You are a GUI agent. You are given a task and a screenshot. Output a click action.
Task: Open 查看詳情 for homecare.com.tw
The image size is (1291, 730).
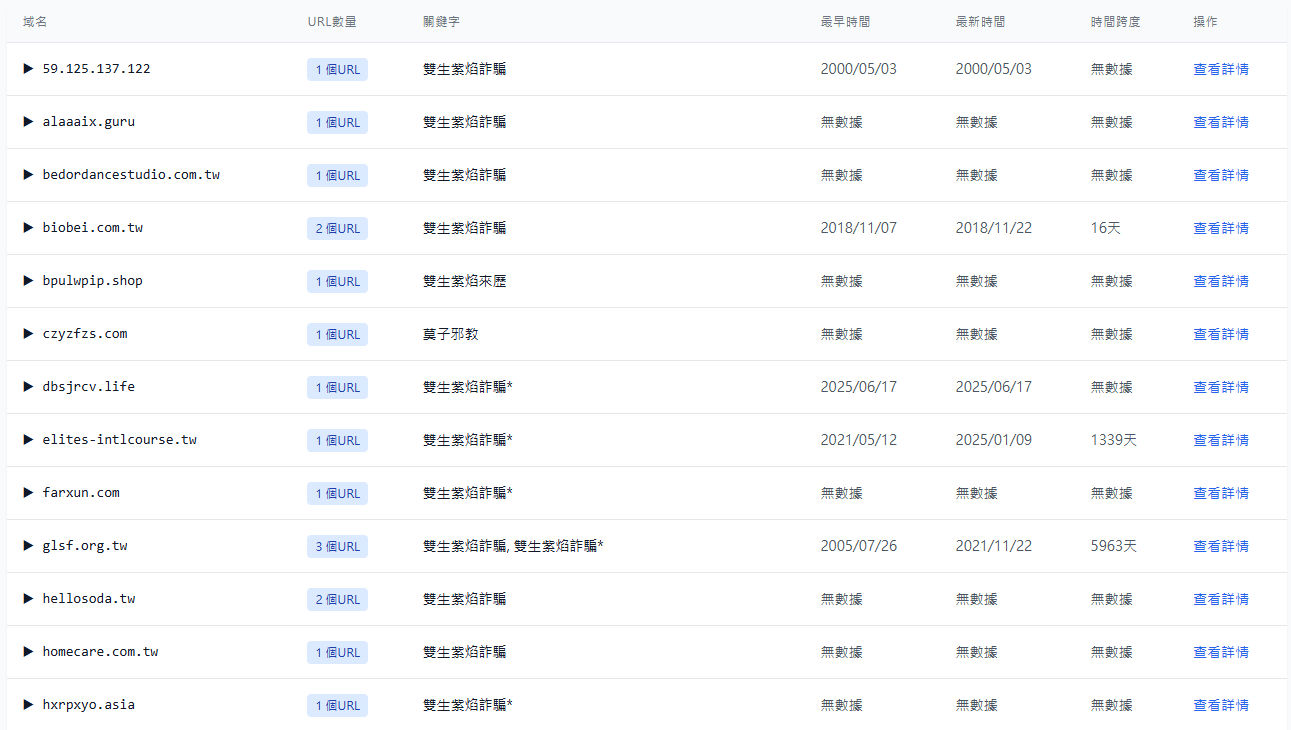[x=1220, y=652]
